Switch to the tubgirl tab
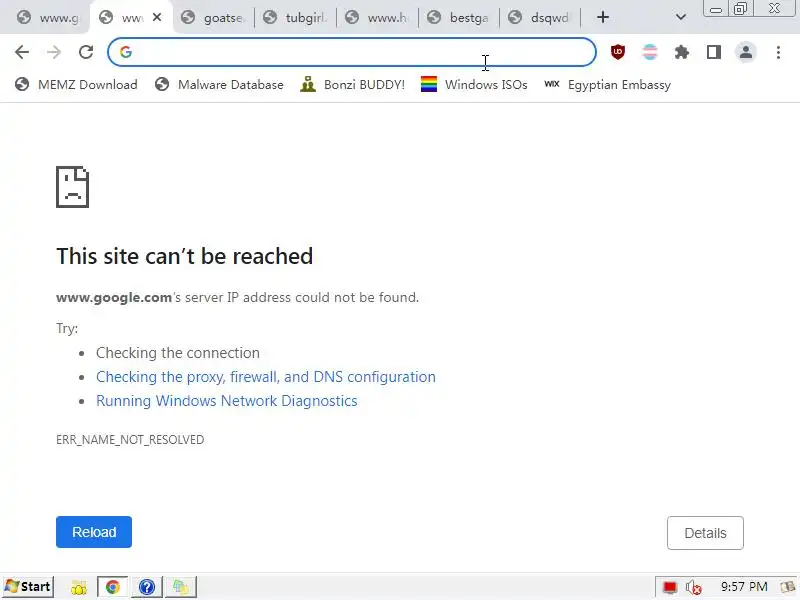Screen dimensions: 800x600 click(296, 18)
